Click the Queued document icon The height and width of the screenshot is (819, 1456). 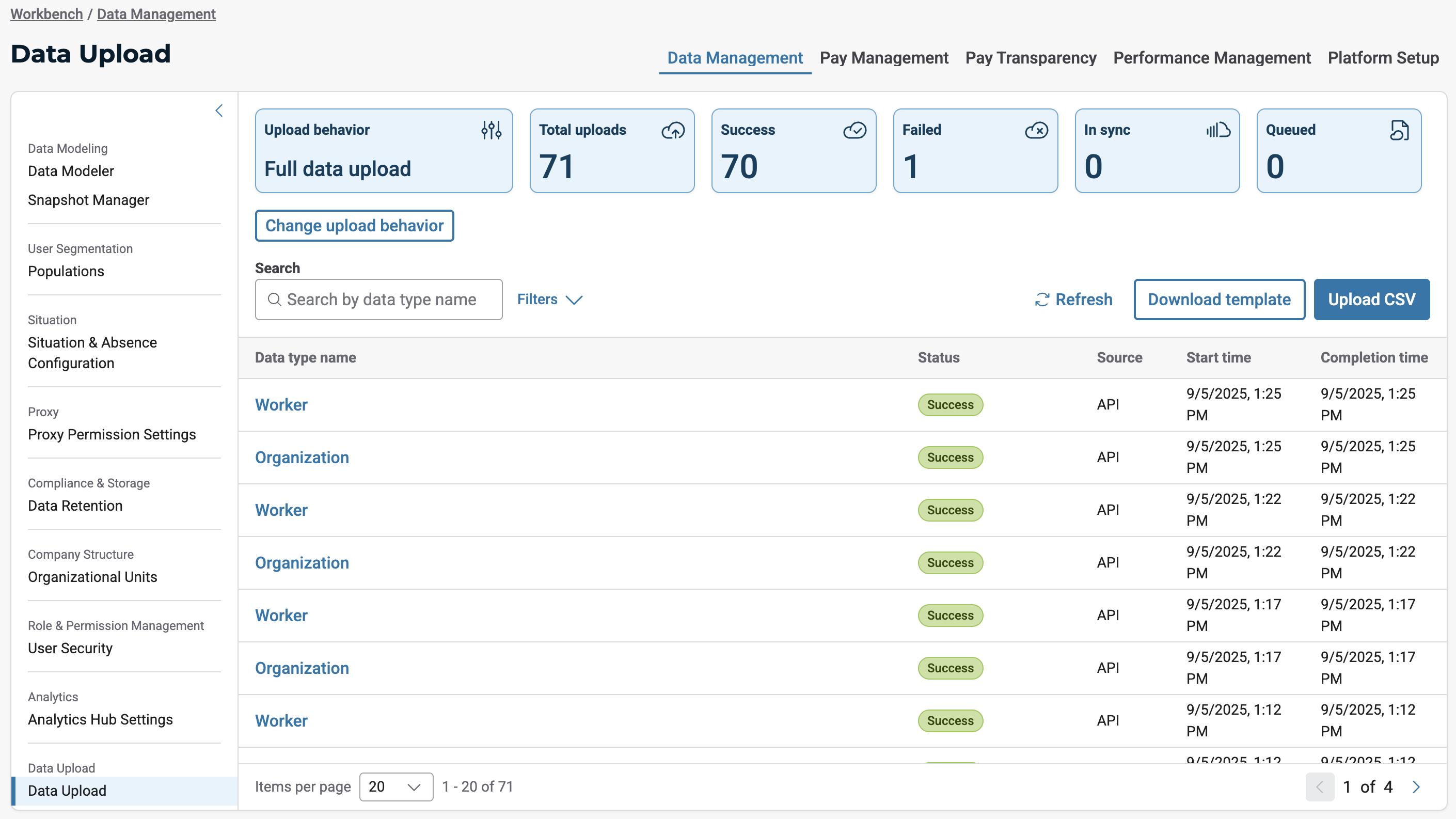tap(1400, 130)
